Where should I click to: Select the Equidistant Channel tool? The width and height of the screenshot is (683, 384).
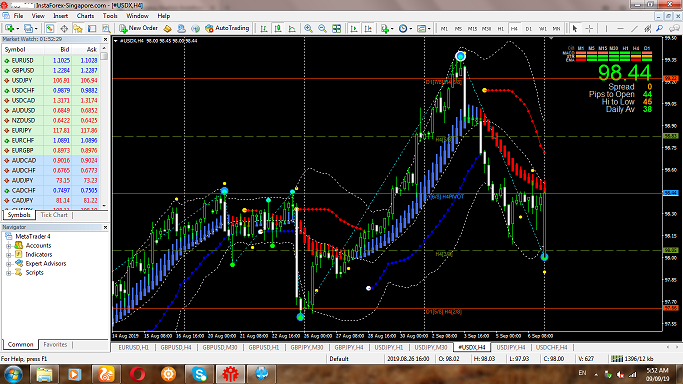(648, 28)
